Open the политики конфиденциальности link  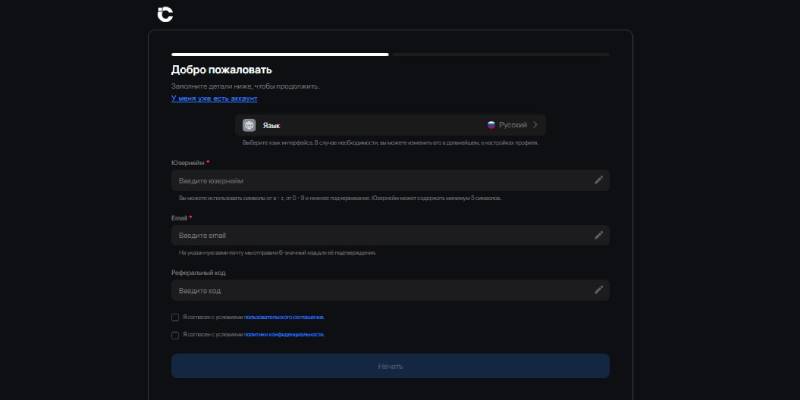(284, 335)
